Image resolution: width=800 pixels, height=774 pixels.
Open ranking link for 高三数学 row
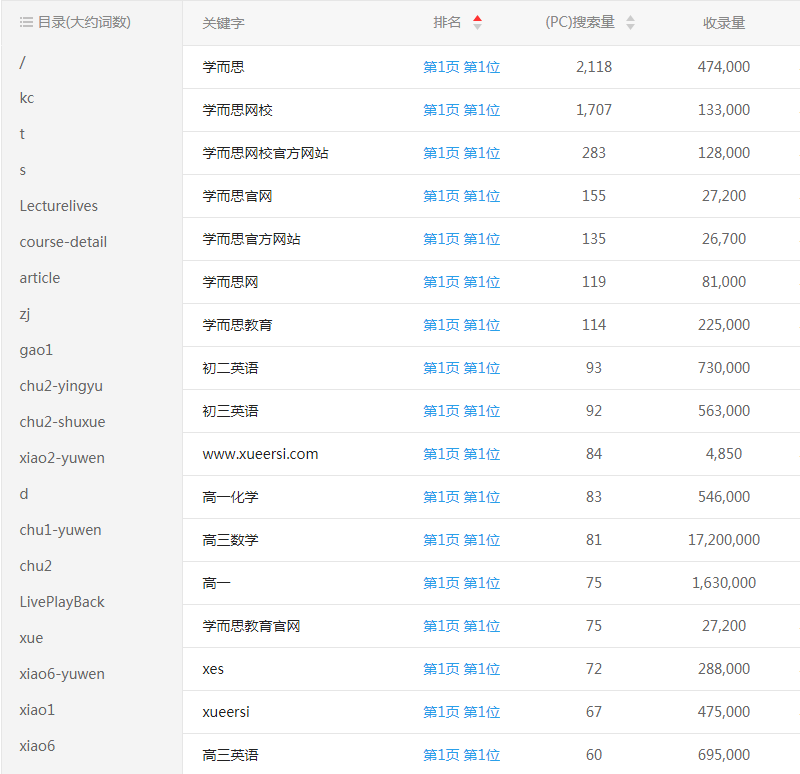coord(461,540)
